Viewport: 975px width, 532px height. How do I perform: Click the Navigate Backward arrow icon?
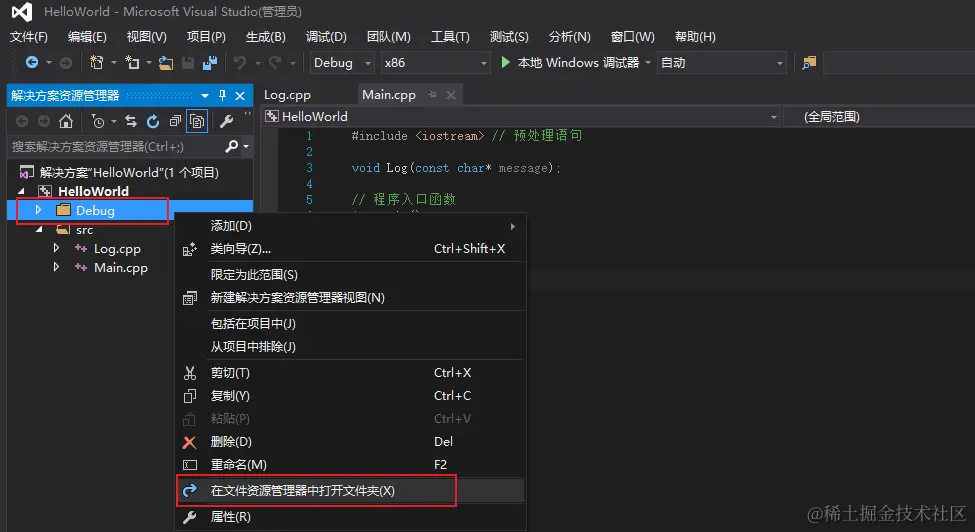point(32,62)
